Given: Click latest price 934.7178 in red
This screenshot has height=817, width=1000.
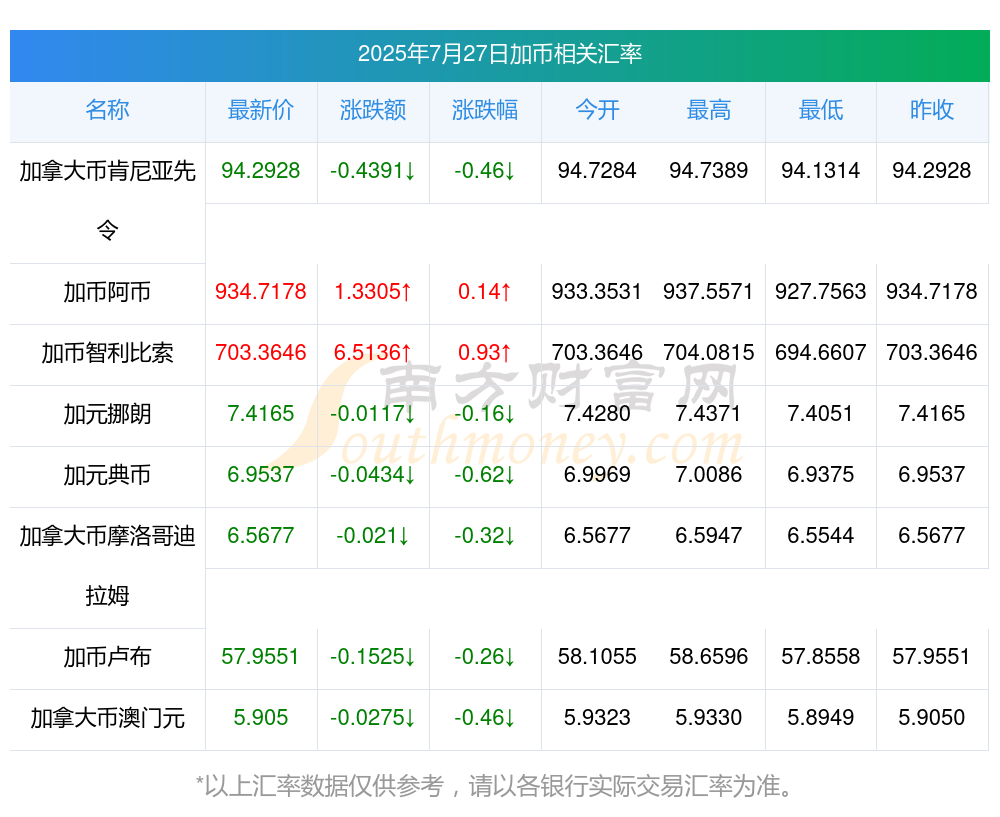Looking at the screenshot, I should click(x=261, y=292).
